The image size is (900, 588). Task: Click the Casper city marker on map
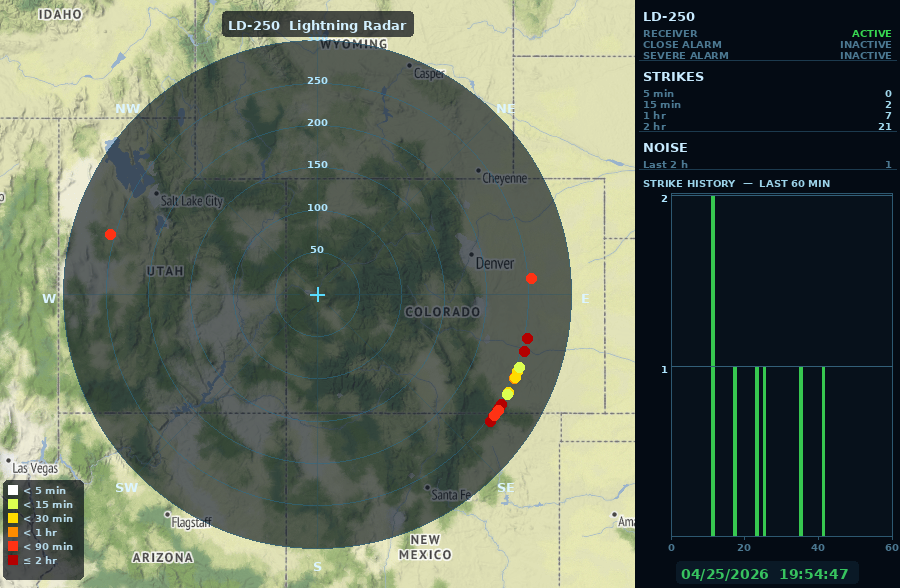[410, 66]
